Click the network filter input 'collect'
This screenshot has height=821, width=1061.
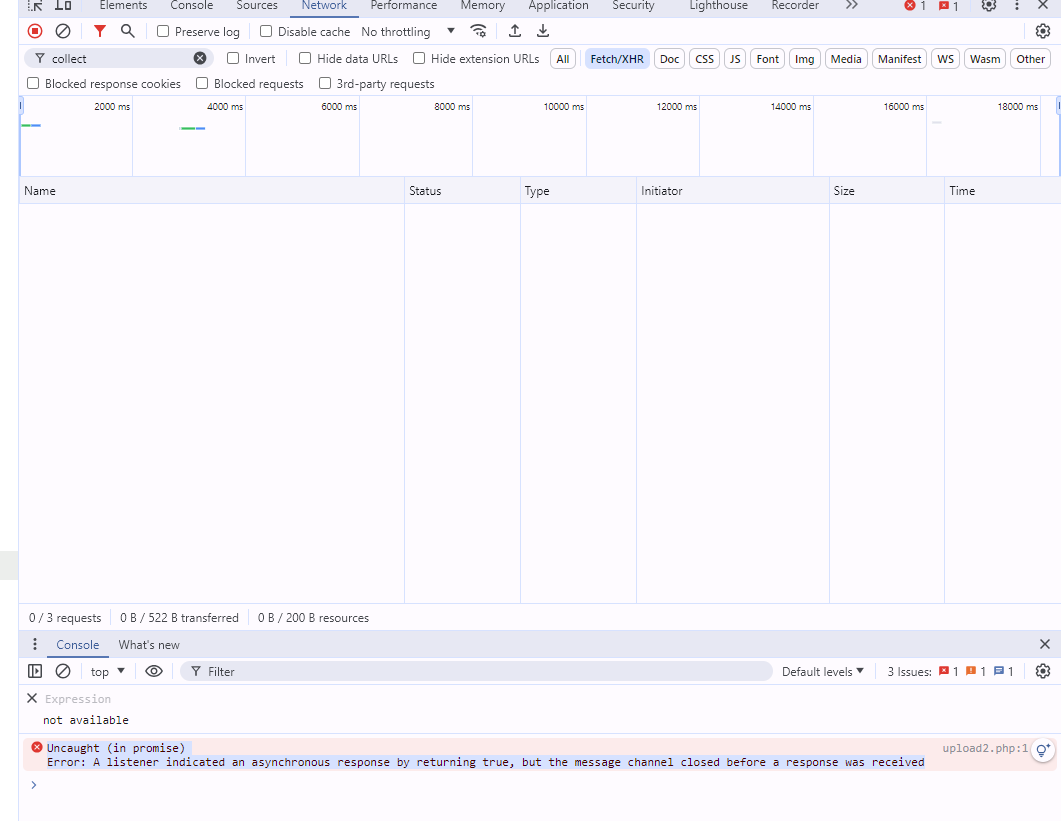point(121,58)
